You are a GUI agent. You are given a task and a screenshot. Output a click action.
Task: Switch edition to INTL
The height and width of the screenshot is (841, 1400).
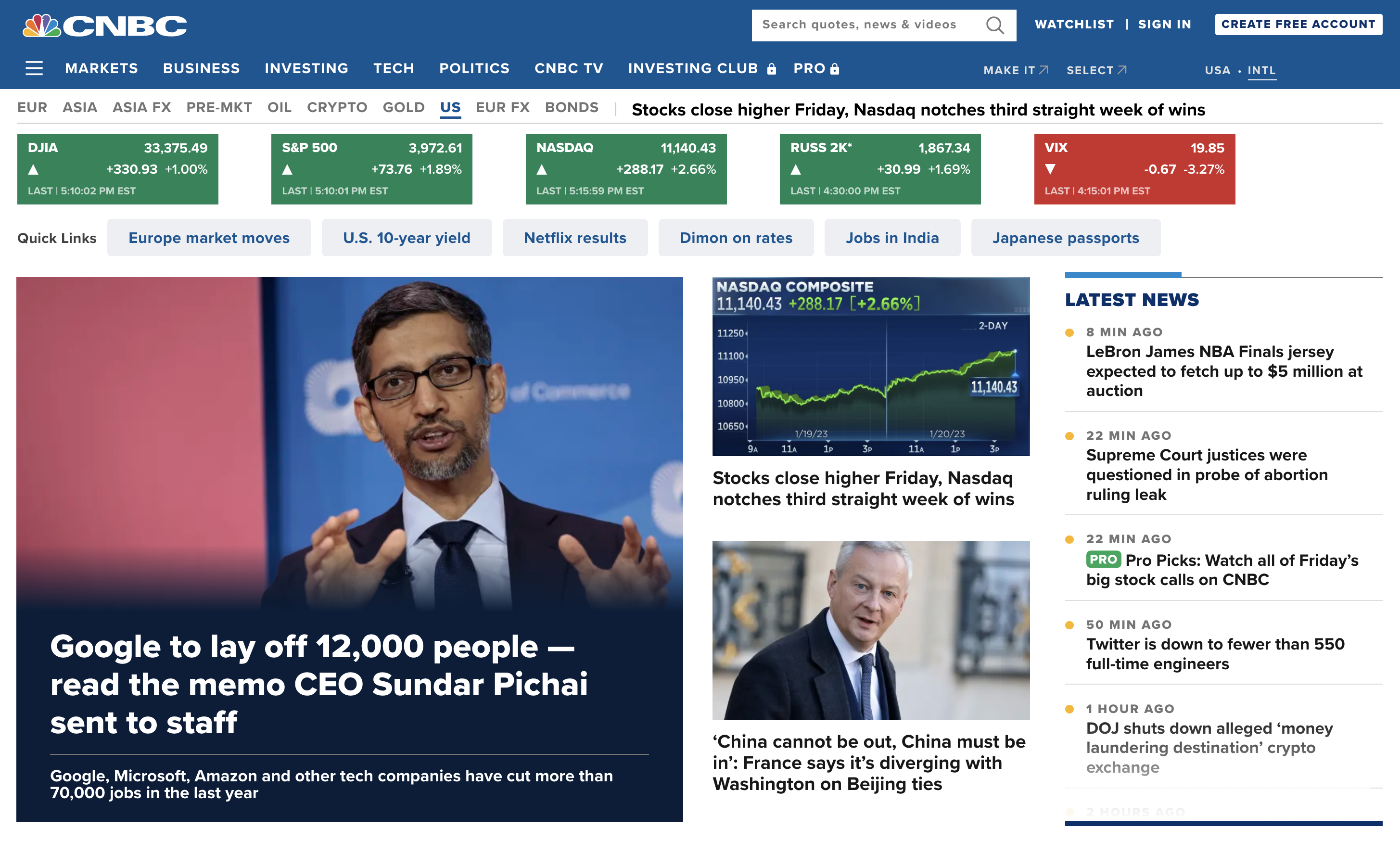1262,70
